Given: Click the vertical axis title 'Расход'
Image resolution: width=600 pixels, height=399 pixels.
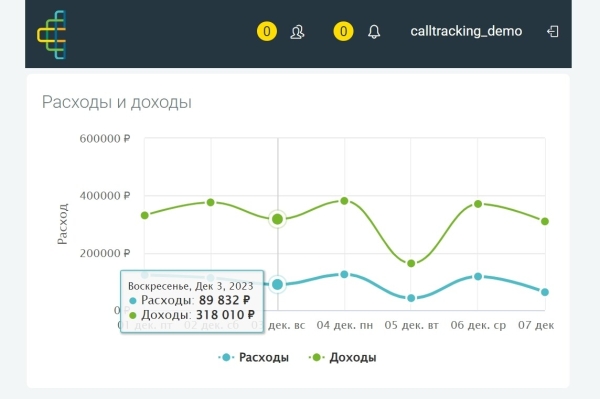Looking at the screenshot, I should [x=62, y=224].
